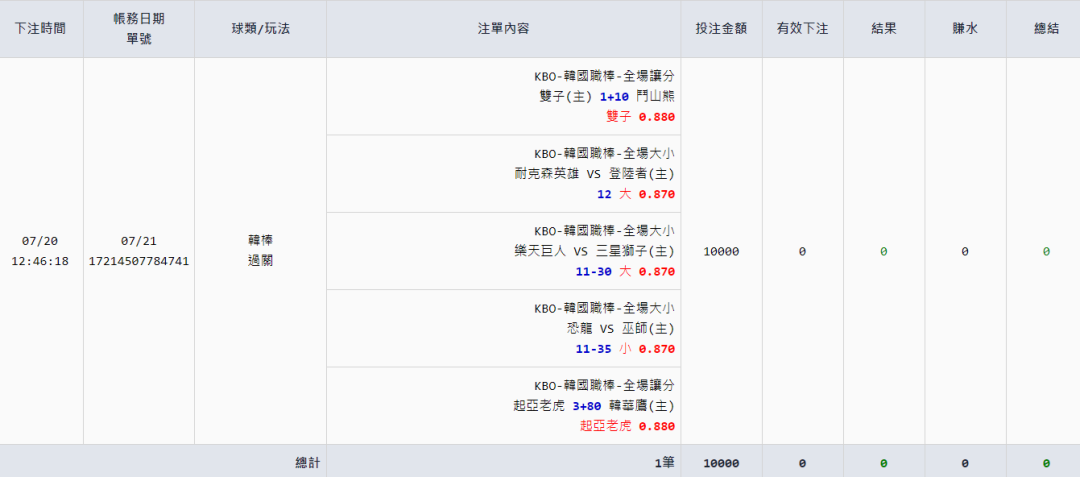1080x477 pixels.
Task: Click the 注單內容 column header
Action: point(503,29)
